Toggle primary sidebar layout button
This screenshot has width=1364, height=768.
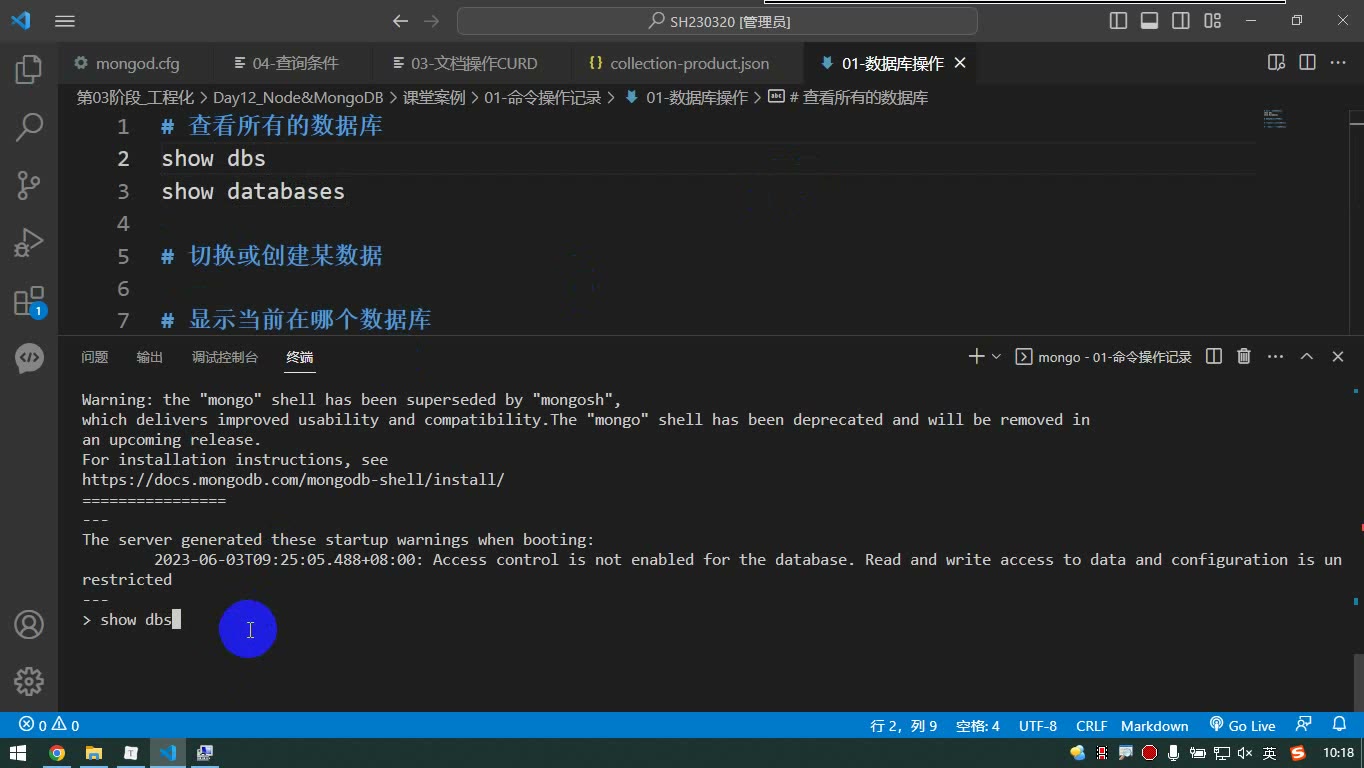point(1119,20)
